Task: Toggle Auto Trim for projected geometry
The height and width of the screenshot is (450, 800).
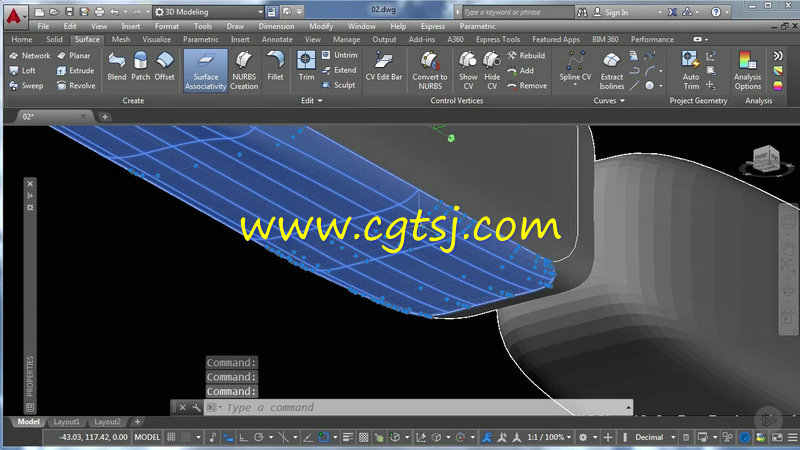Action: click(691, 71)
